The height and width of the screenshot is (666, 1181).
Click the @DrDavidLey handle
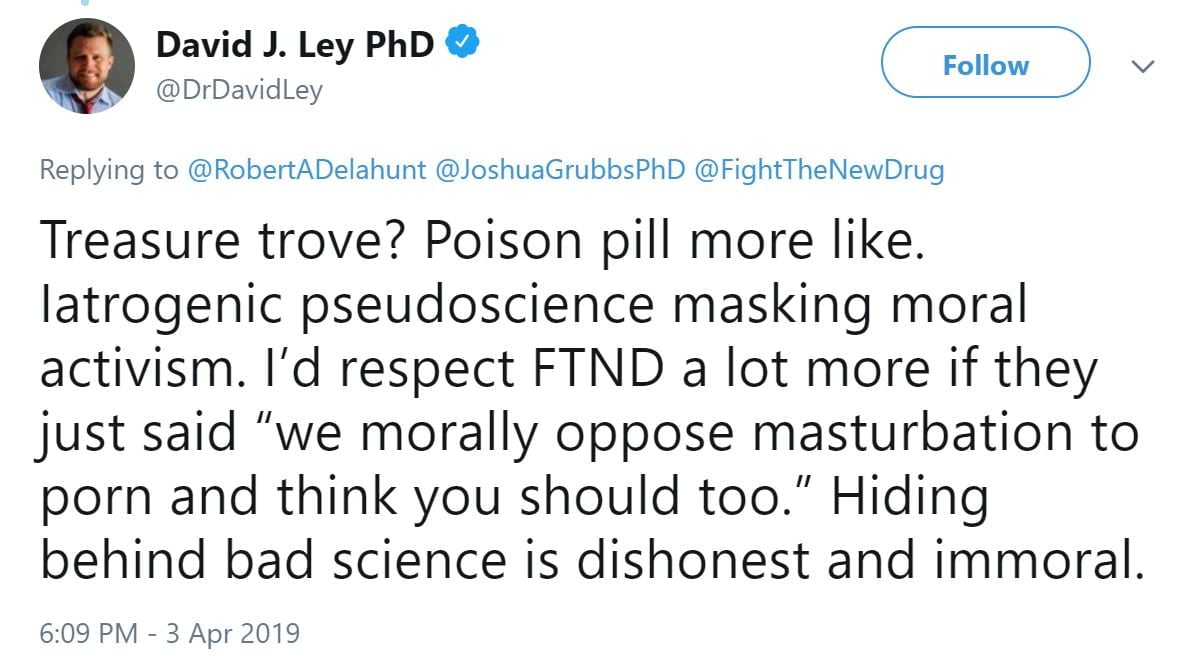239,91
